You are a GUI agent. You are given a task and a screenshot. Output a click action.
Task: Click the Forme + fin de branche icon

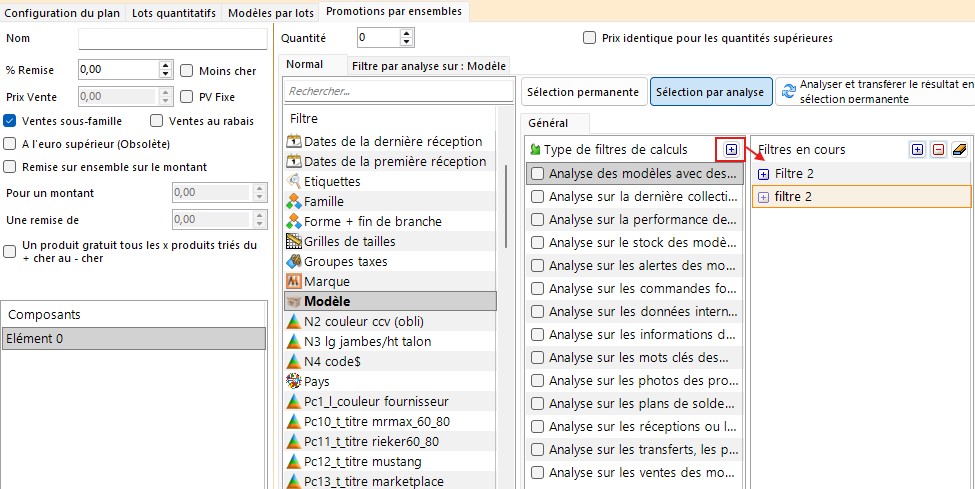[x=293, y=221]
